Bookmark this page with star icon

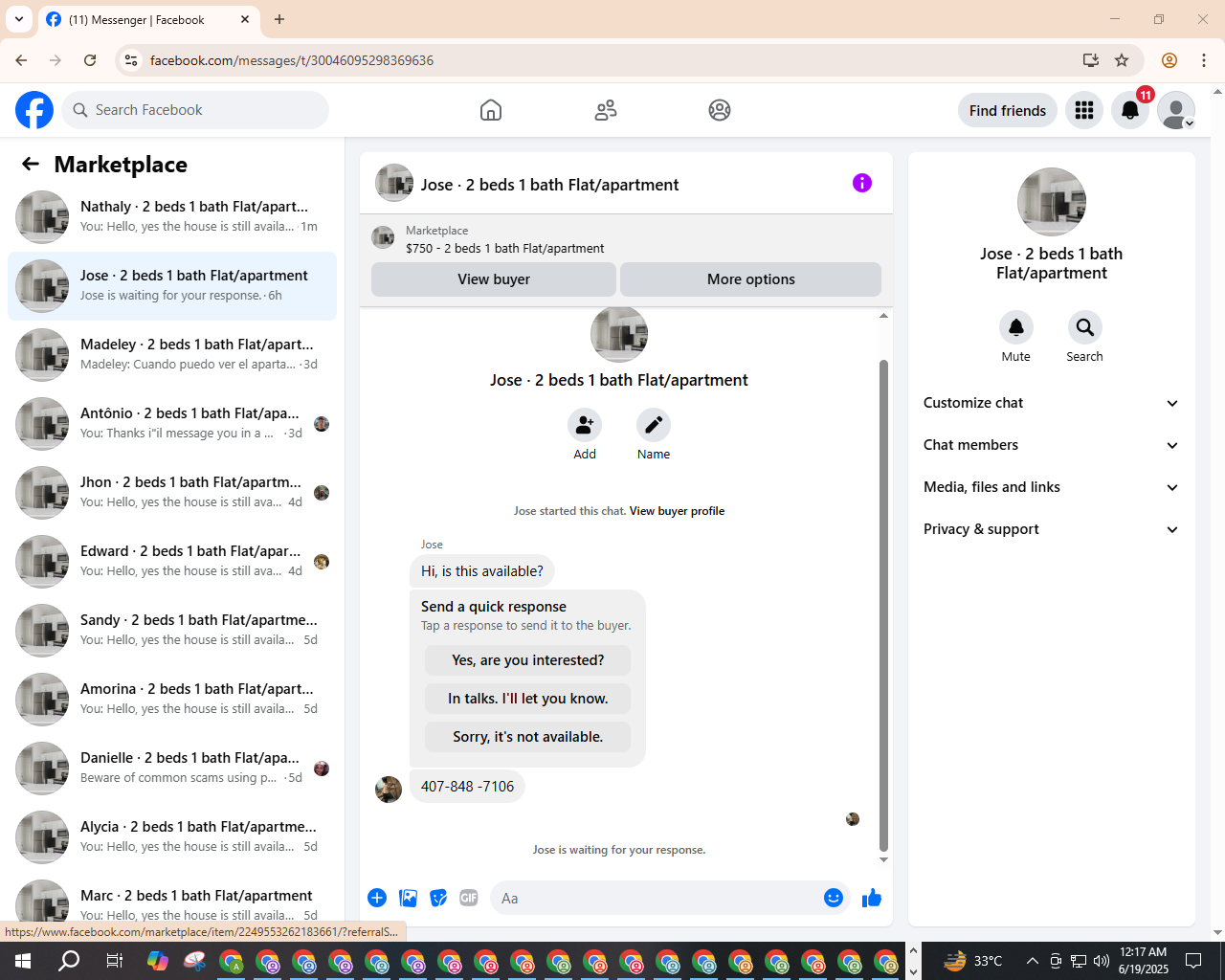1122,60
